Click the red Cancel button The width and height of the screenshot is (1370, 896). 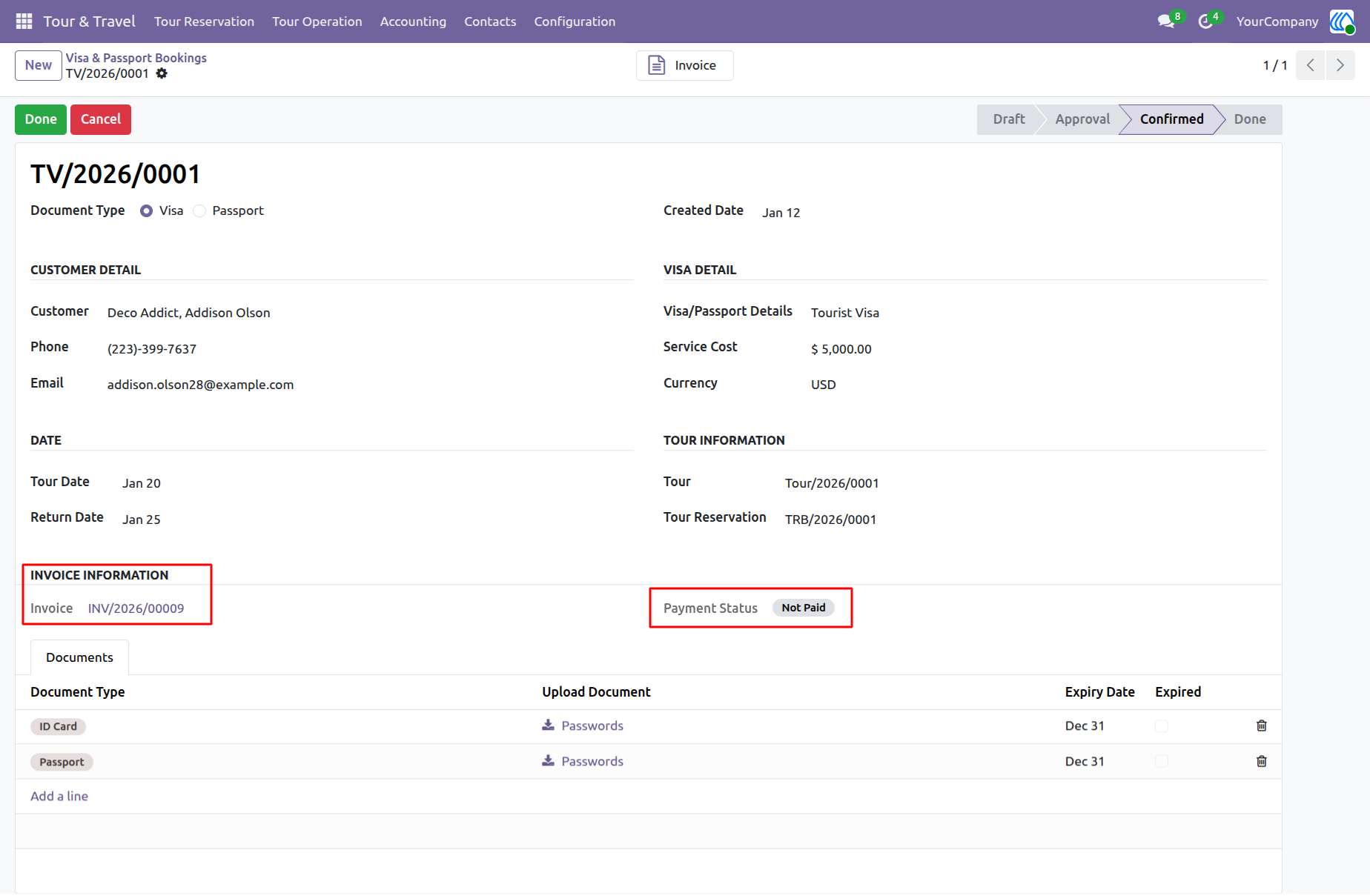101,119
